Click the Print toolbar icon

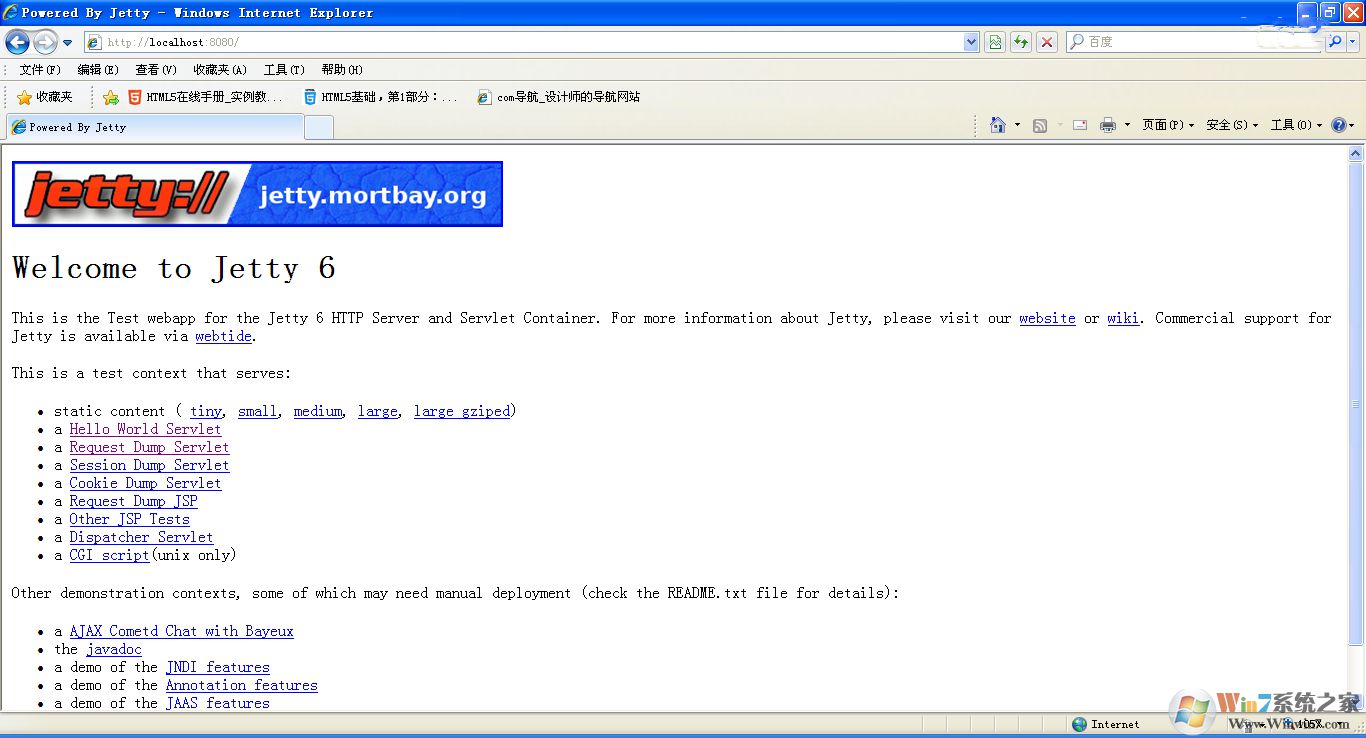[1108, 125]
